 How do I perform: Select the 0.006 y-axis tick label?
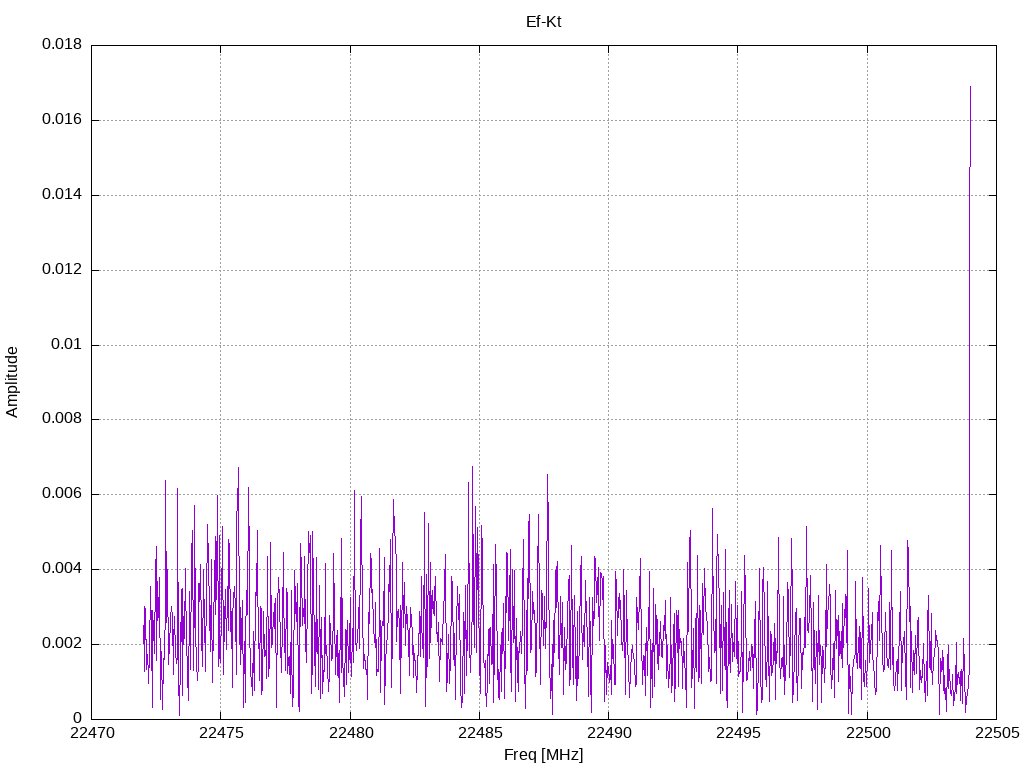pyautogui.click(x=61, y=494)
